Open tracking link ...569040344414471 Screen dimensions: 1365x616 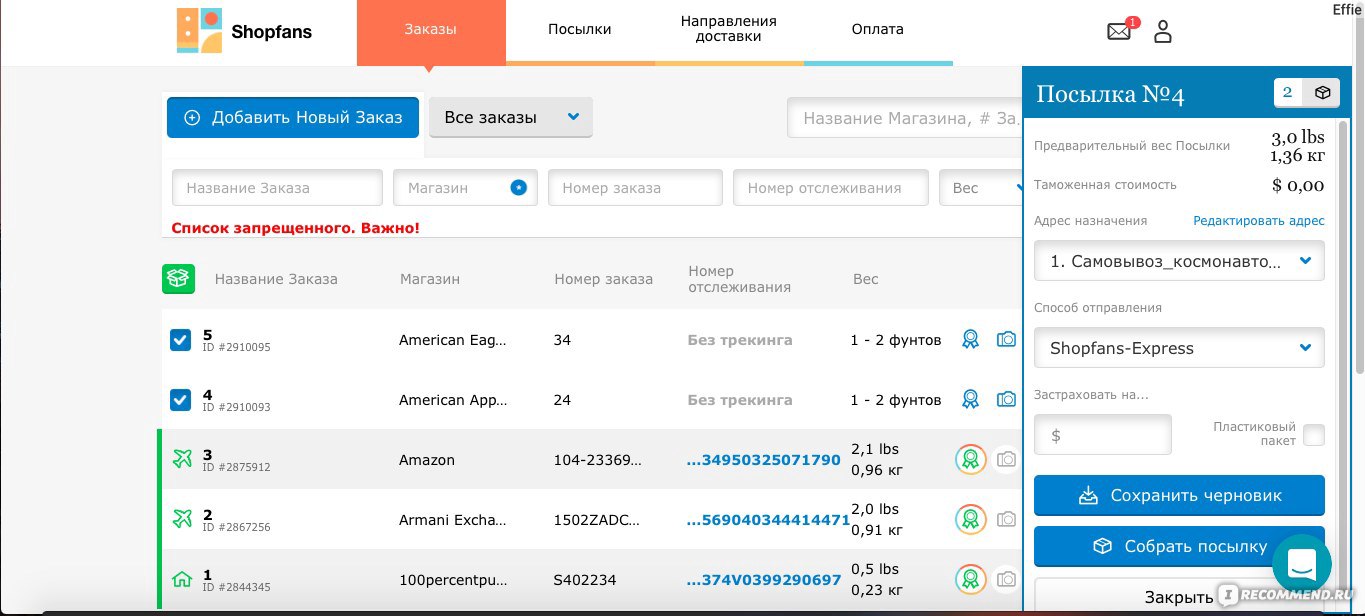(768, 519)
